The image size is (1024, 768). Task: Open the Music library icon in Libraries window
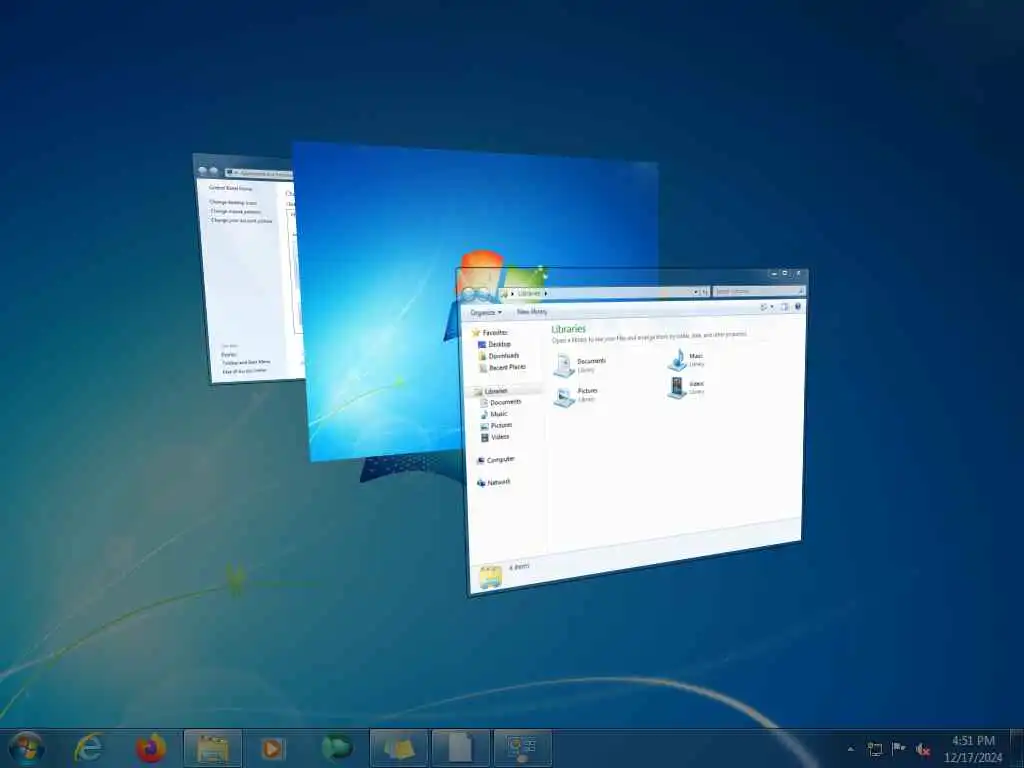pos(677,359)
